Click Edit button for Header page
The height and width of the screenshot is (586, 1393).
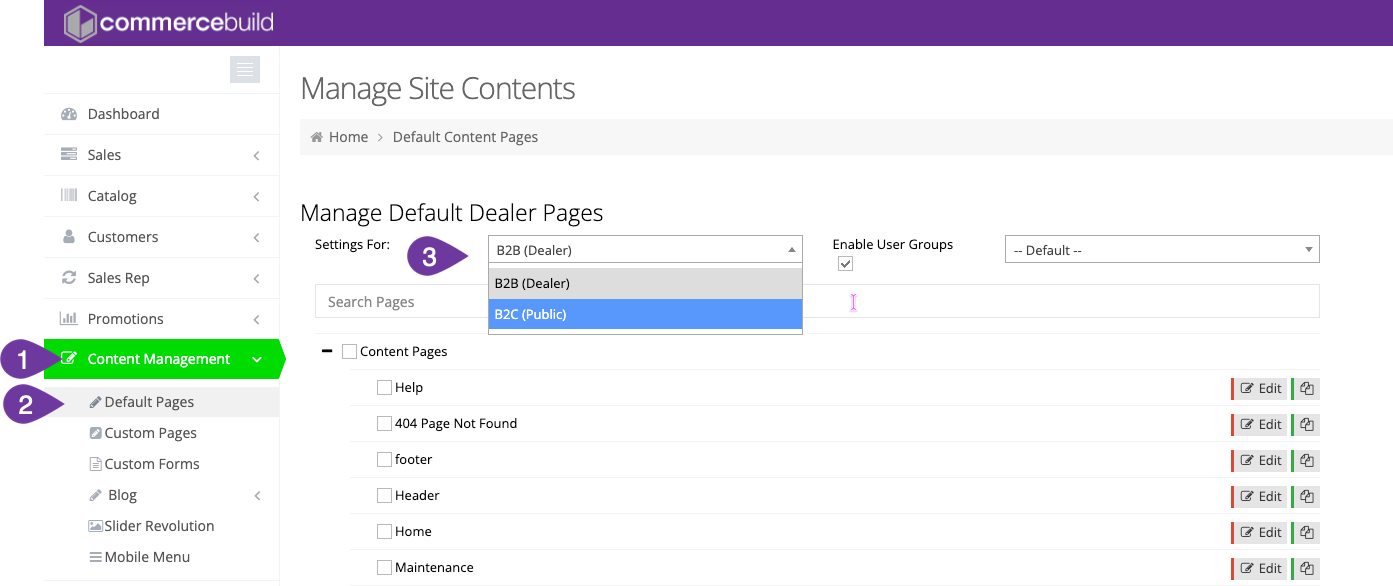pos(1261,497)
